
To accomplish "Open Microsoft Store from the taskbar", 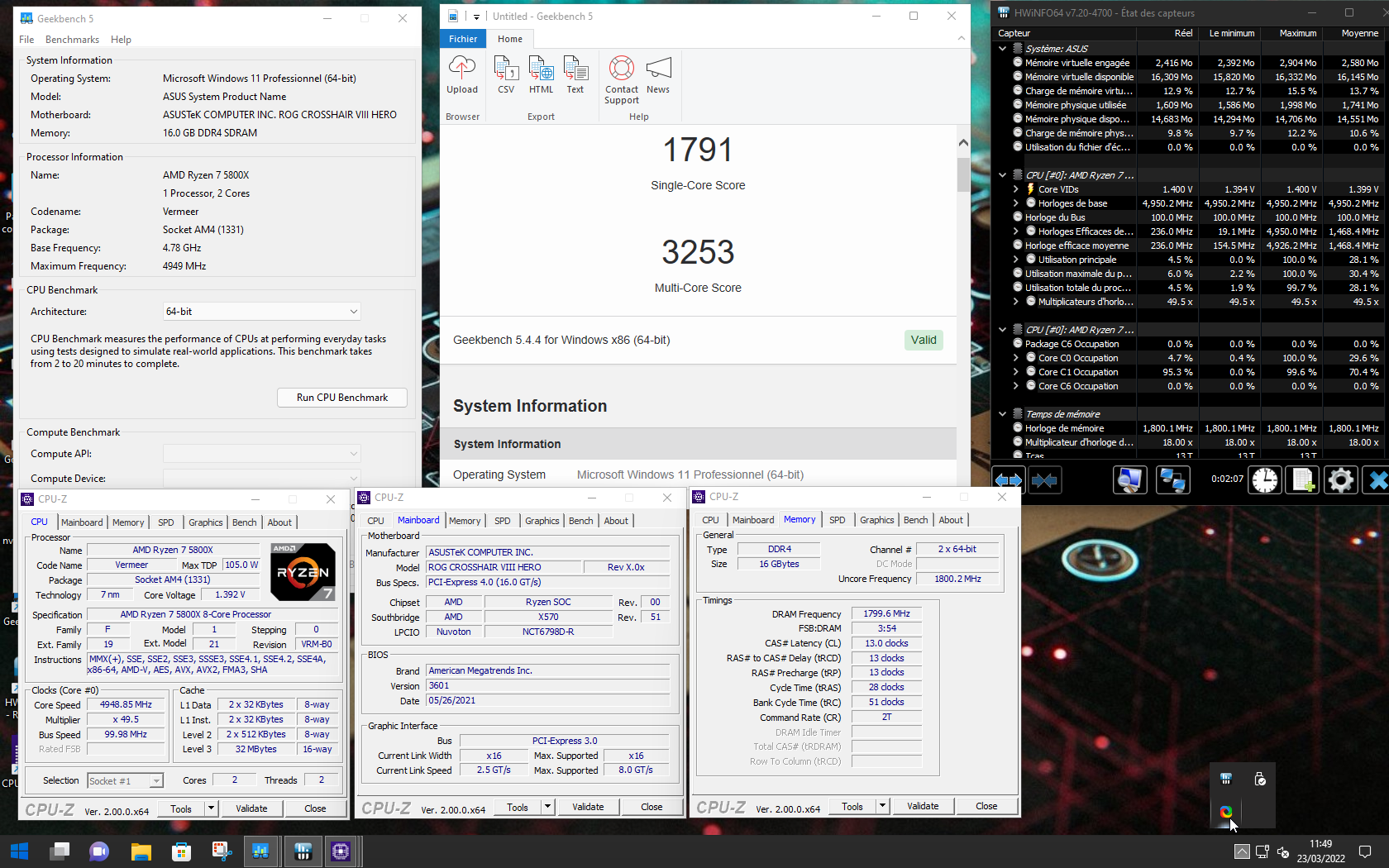I will tap(181, 851).
